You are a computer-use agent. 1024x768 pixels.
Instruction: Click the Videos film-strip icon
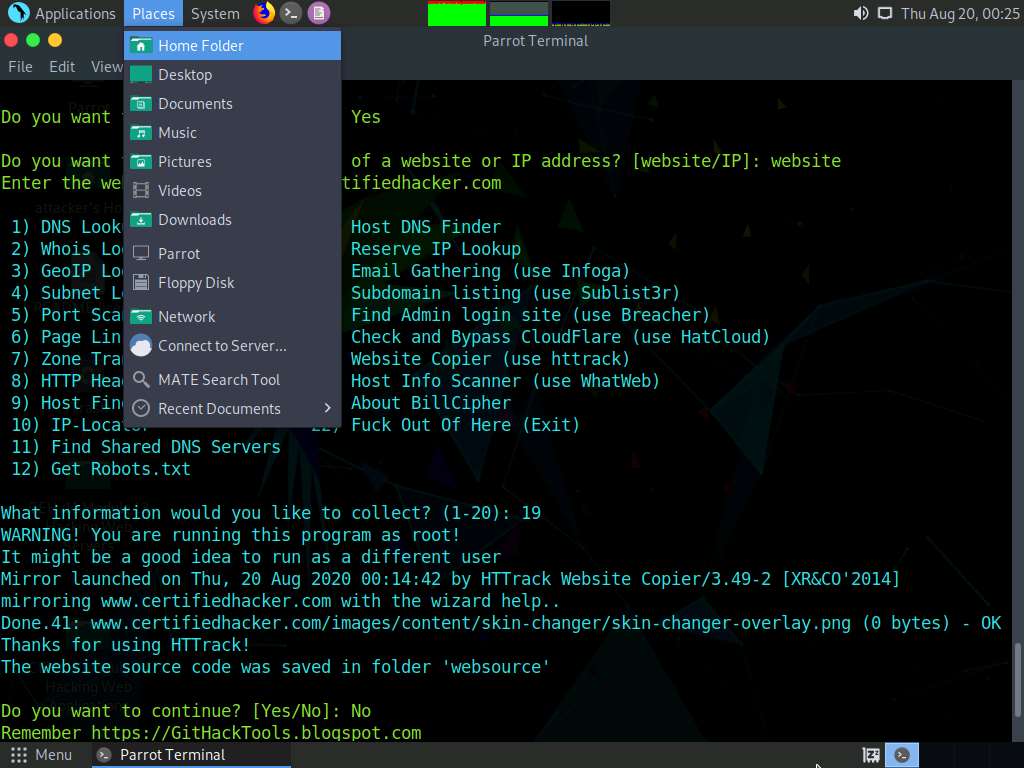pos(140,191)
